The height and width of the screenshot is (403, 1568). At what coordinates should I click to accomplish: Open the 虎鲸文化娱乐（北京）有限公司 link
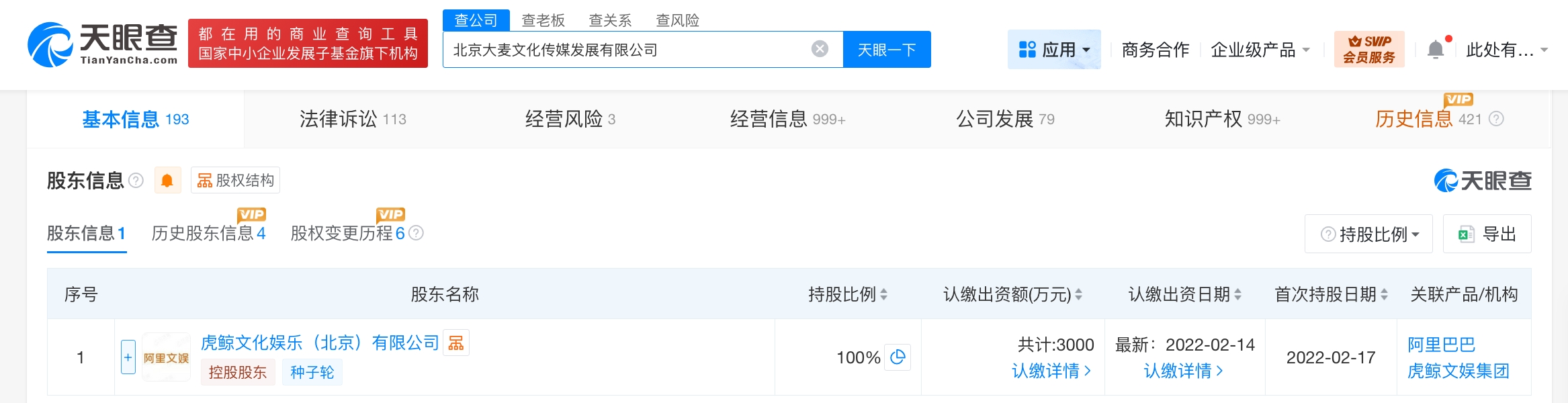coord(320,343)
